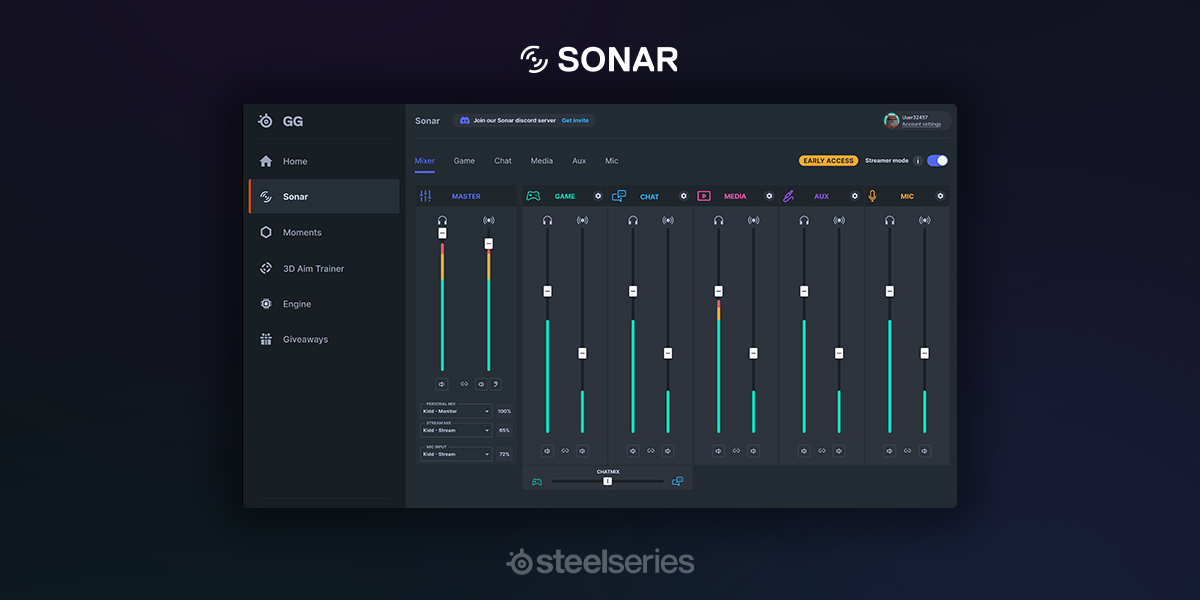
Task: Switch to the Game tab
Action: pyautogui.click(x=464, y=161)
